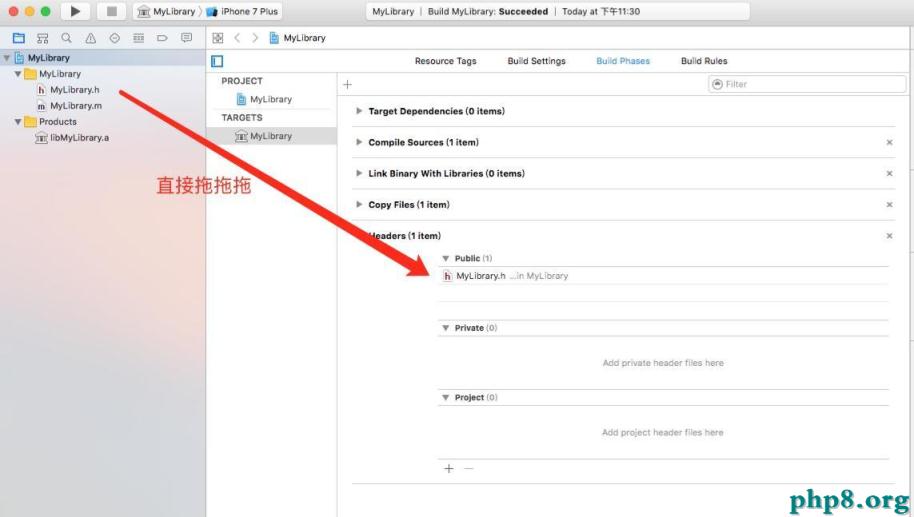Show the Symbol navigator
The width and height of the screenshot is (914, 517).
tap(43, 38)
